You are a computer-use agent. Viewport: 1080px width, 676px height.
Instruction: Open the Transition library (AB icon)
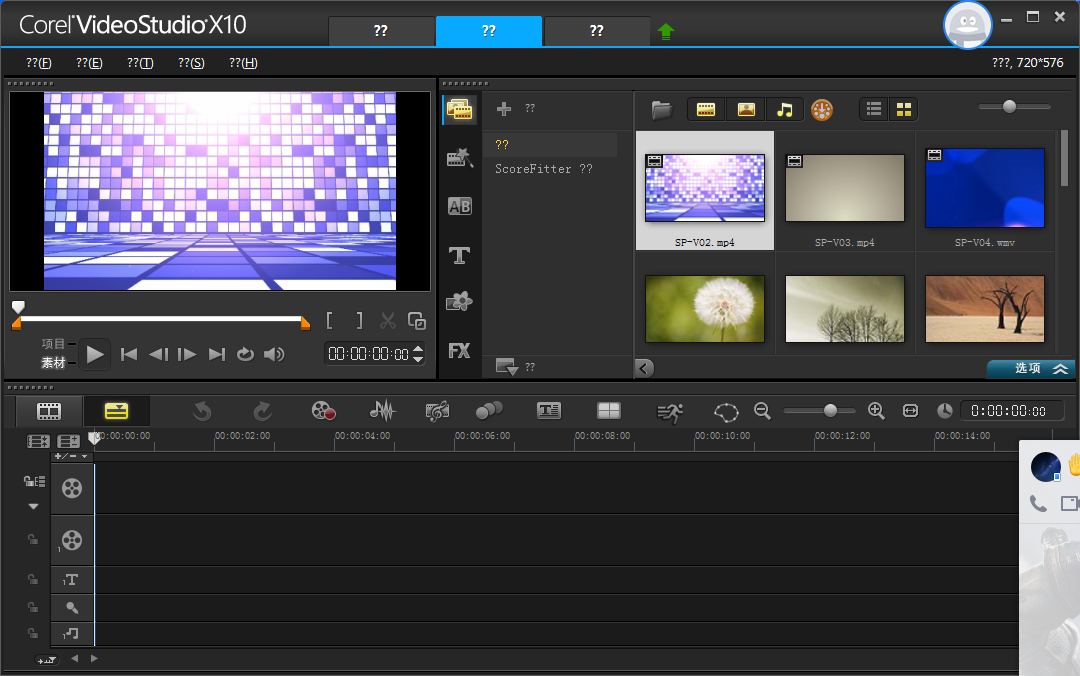[x=459, y=206]
